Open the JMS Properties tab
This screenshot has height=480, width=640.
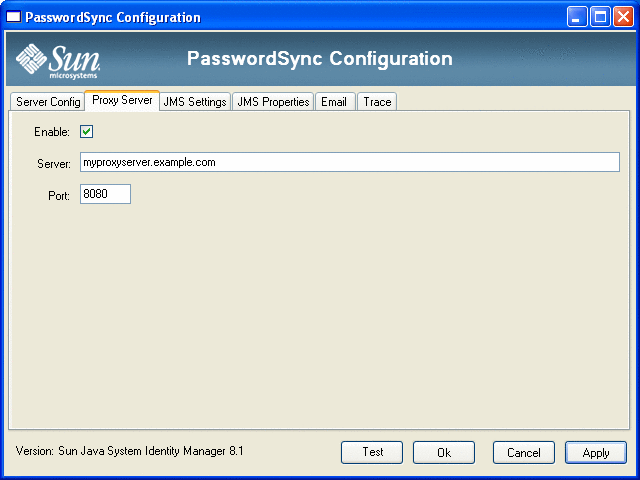click(x=273, y=102)
